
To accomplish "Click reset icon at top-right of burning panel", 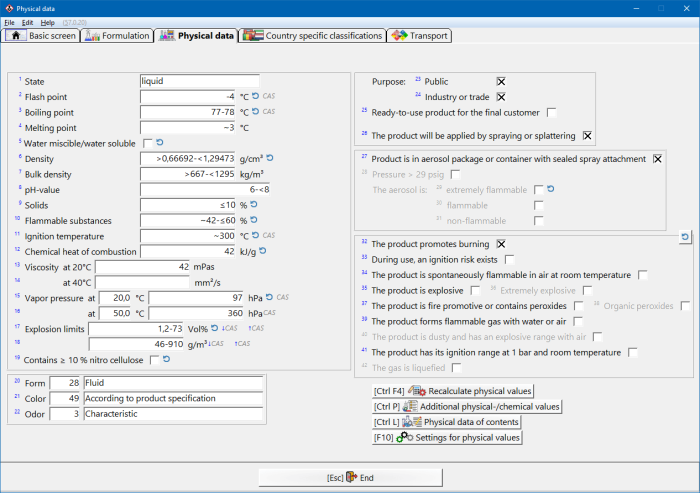I will (x=685, y=237).
